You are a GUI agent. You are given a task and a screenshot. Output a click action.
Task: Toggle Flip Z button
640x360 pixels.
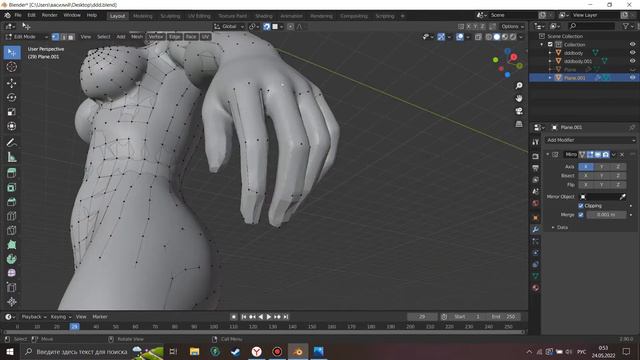click(x=618, y=184)
